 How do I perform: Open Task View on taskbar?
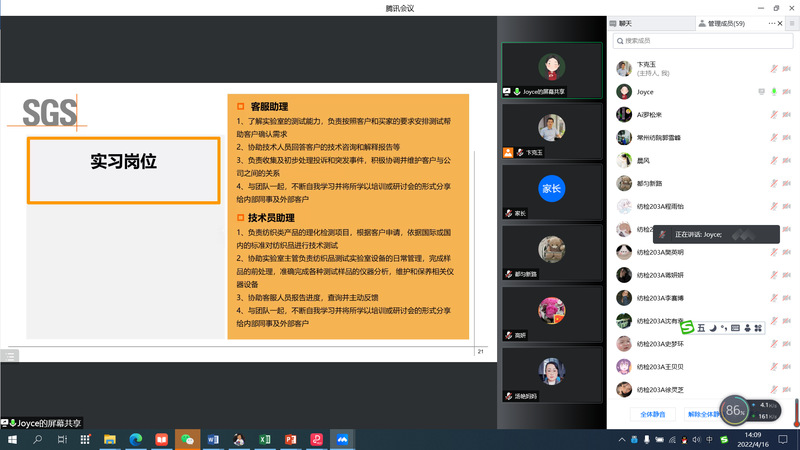pos(62,439)
